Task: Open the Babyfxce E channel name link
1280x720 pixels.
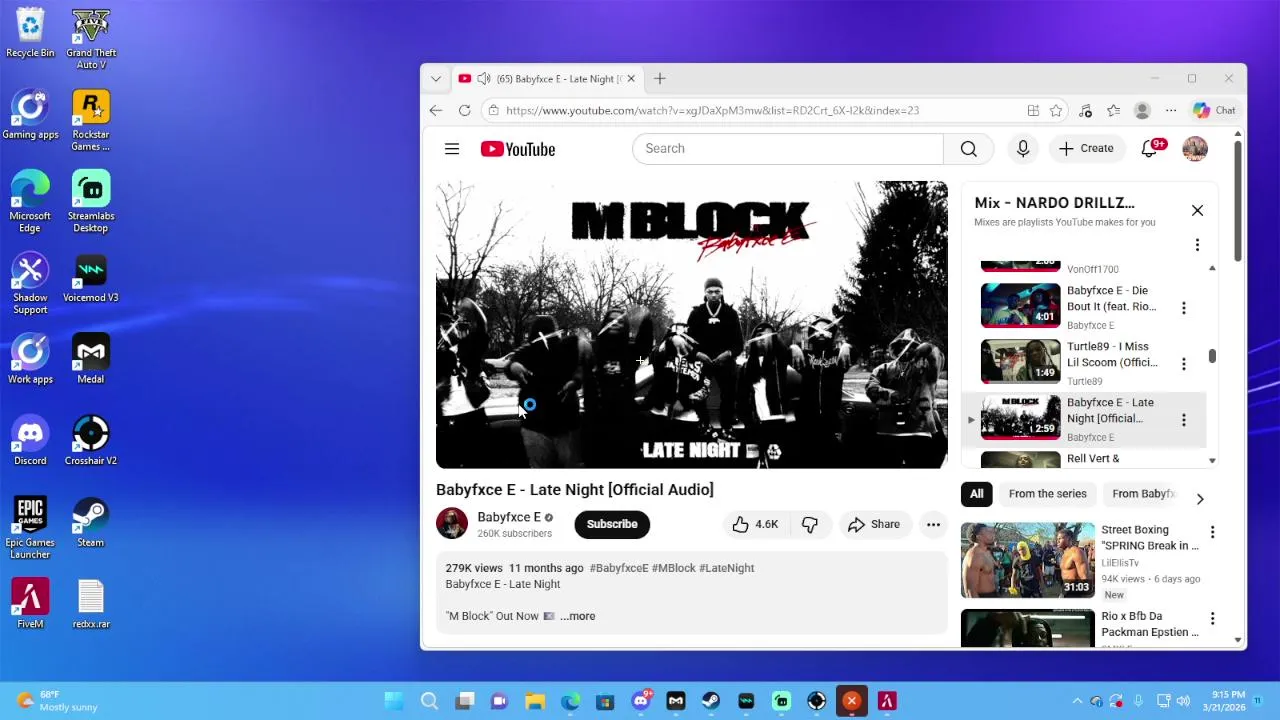Action: 509,517
